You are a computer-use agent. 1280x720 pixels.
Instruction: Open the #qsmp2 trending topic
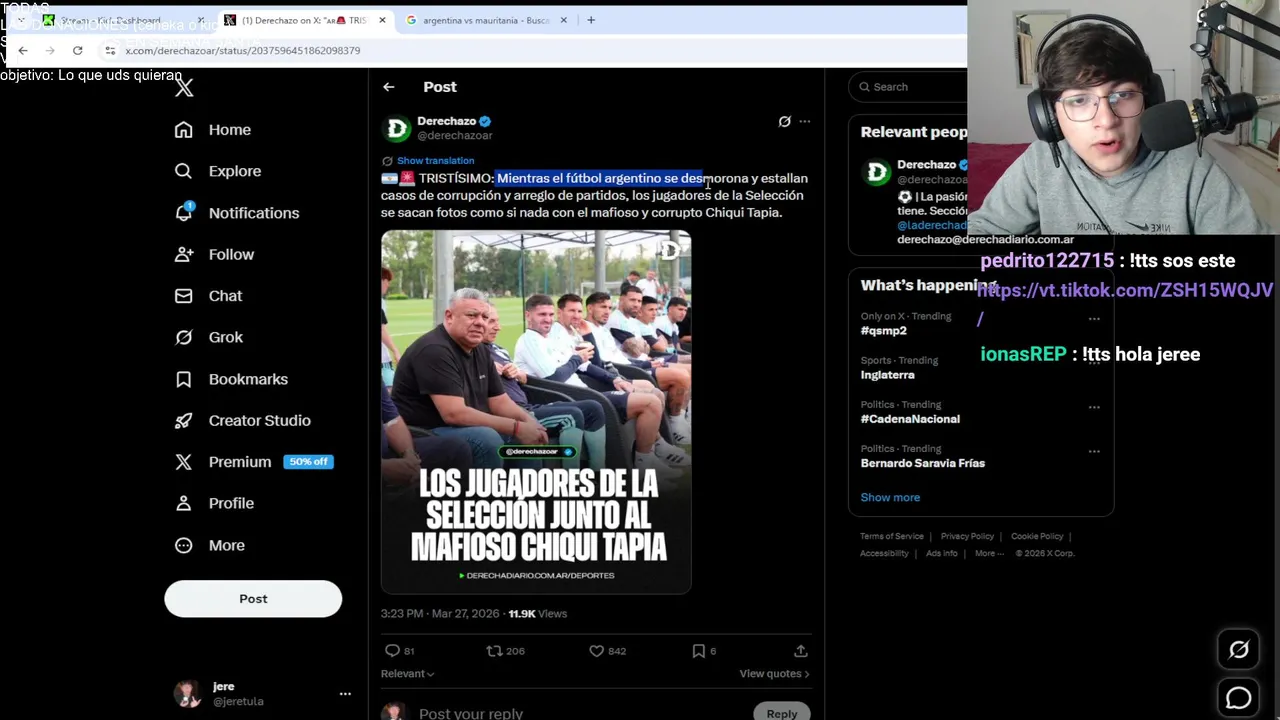883,330
